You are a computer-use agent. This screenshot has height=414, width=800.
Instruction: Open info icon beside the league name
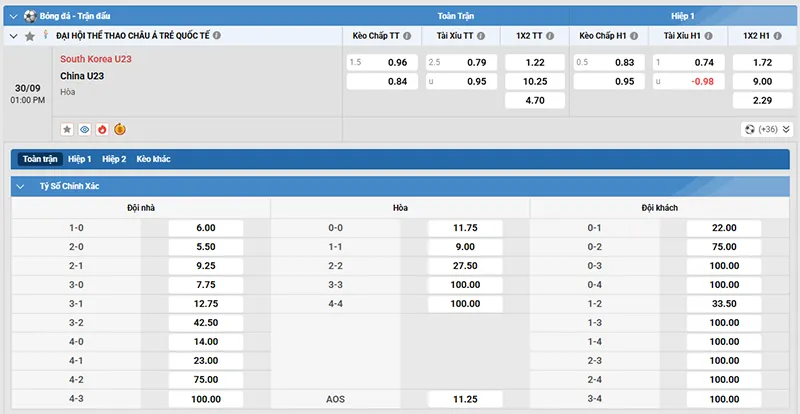(x=217, y=36)
